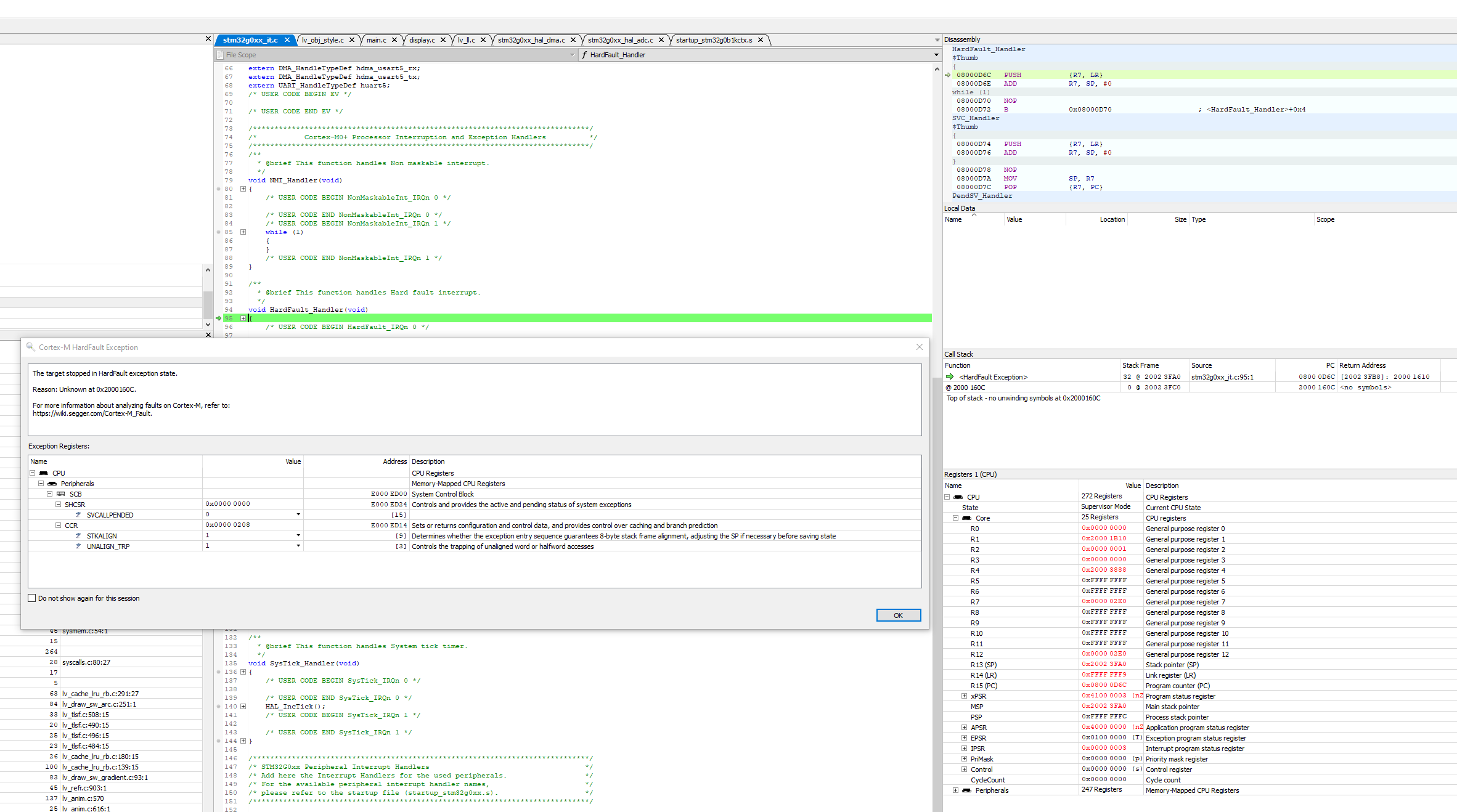
Task: Click the CPU chip icon in Registers panel
Action: coord(965,497)
